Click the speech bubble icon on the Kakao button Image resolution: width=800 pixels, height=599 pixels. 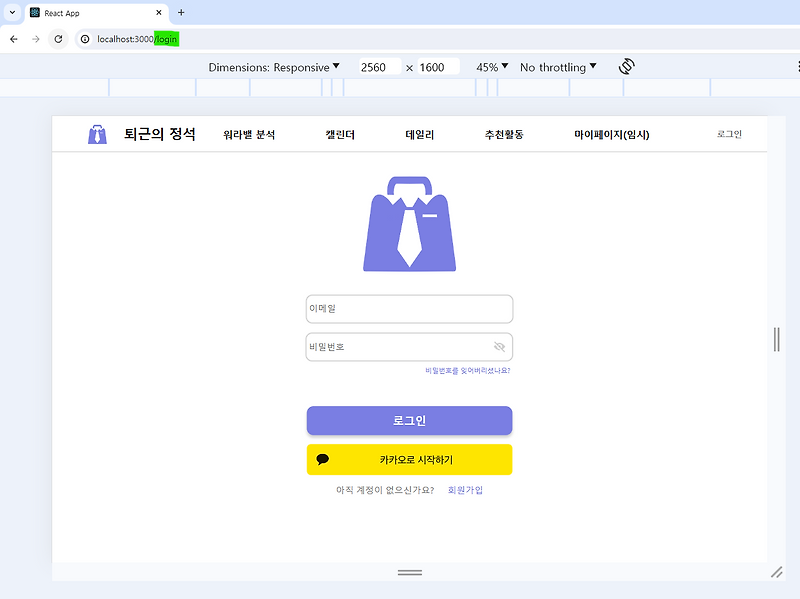point(323,459)
